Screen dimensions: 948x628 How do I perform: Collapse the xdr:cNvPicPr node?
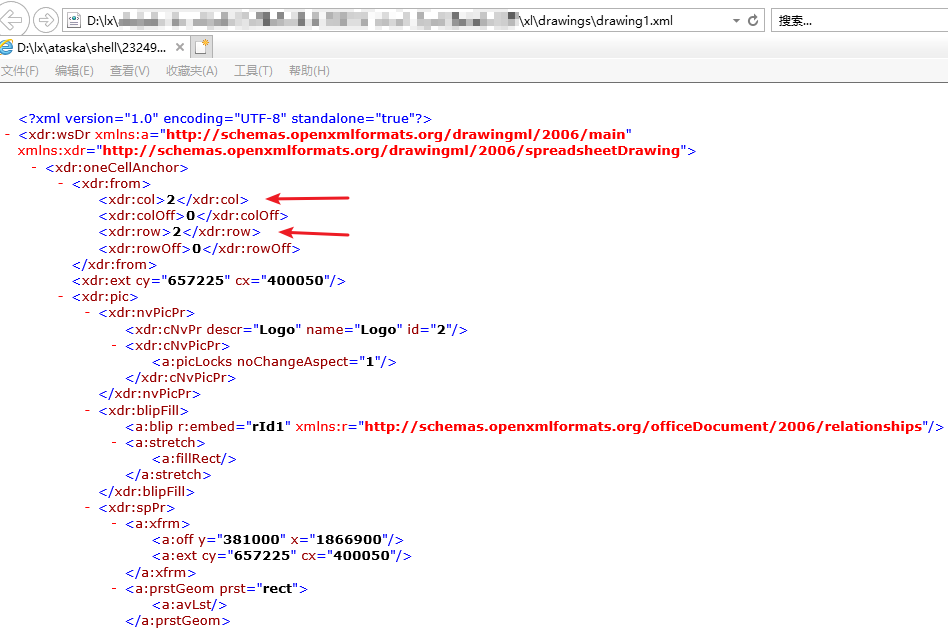pos(114,346)
